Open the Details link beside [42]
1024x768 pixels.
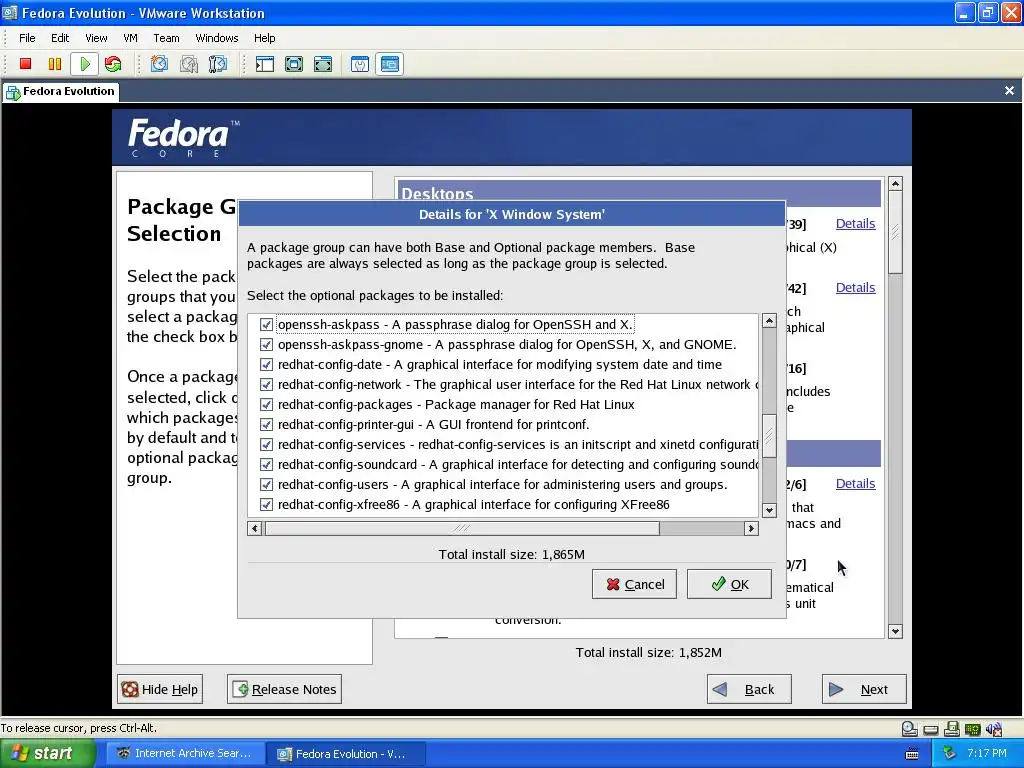click(x=856, y=288)
